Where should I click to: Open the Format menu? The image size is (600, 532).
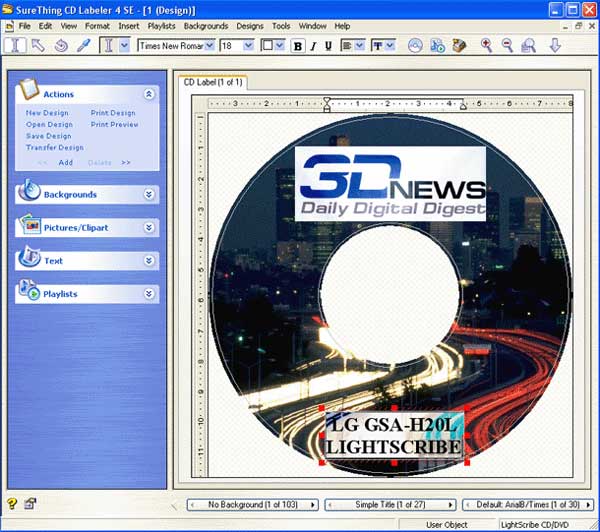[97, 26]
